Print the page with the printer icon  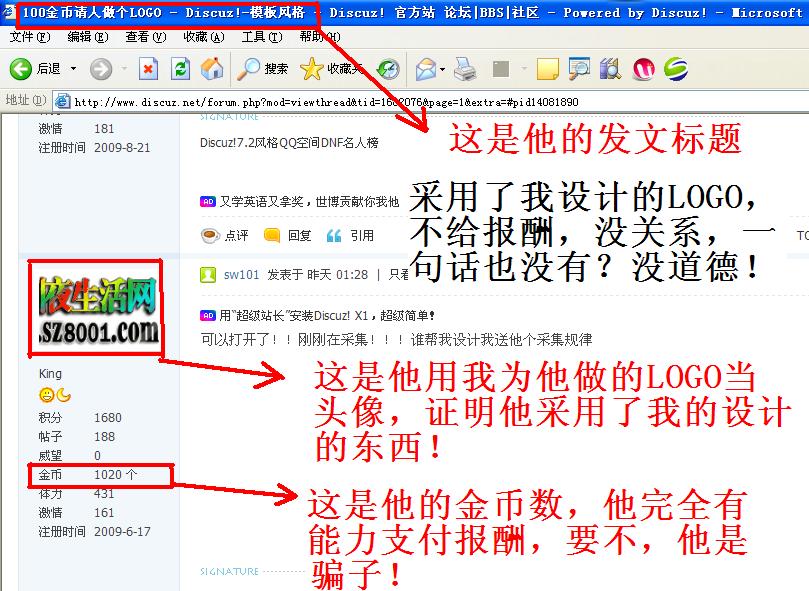[465, 69]
